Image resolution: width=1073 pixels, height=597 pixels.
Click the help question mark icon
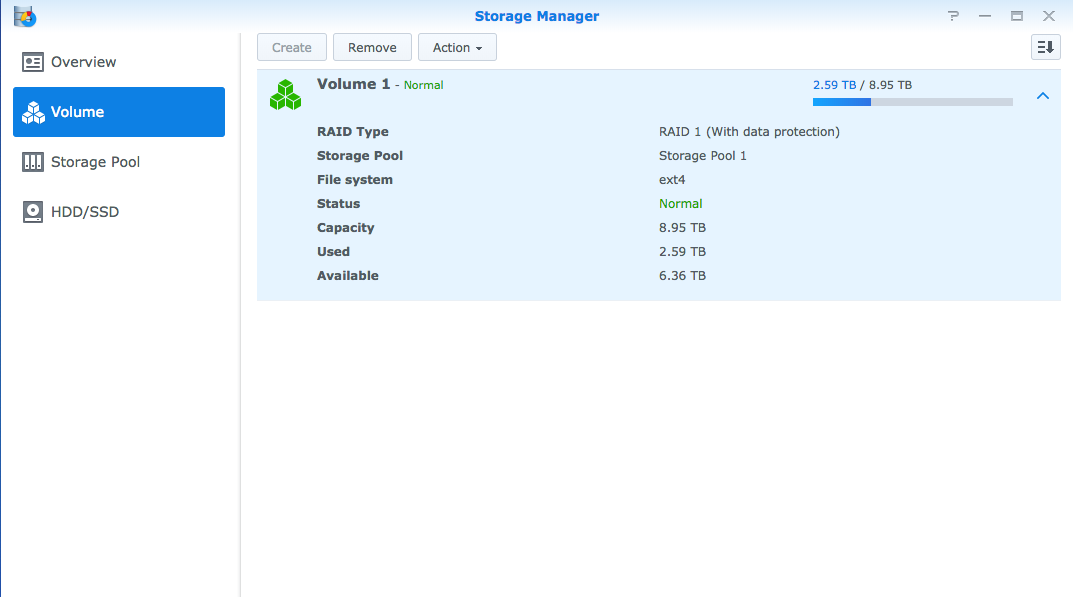click(x=953, y=15)
